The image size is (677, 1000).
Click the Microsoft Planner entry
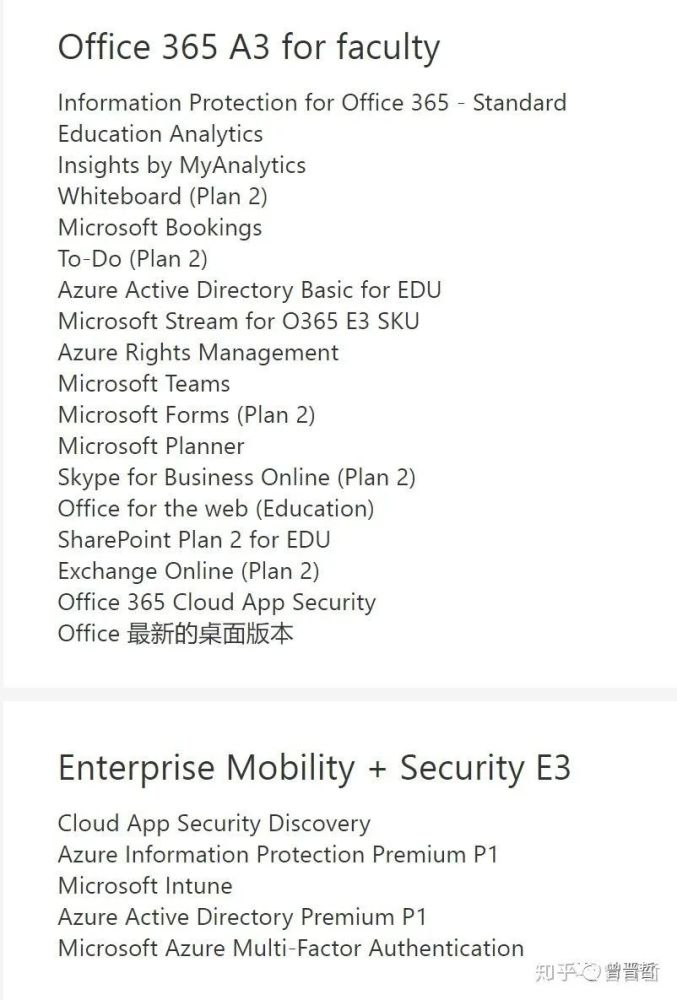tap(151, 446)
